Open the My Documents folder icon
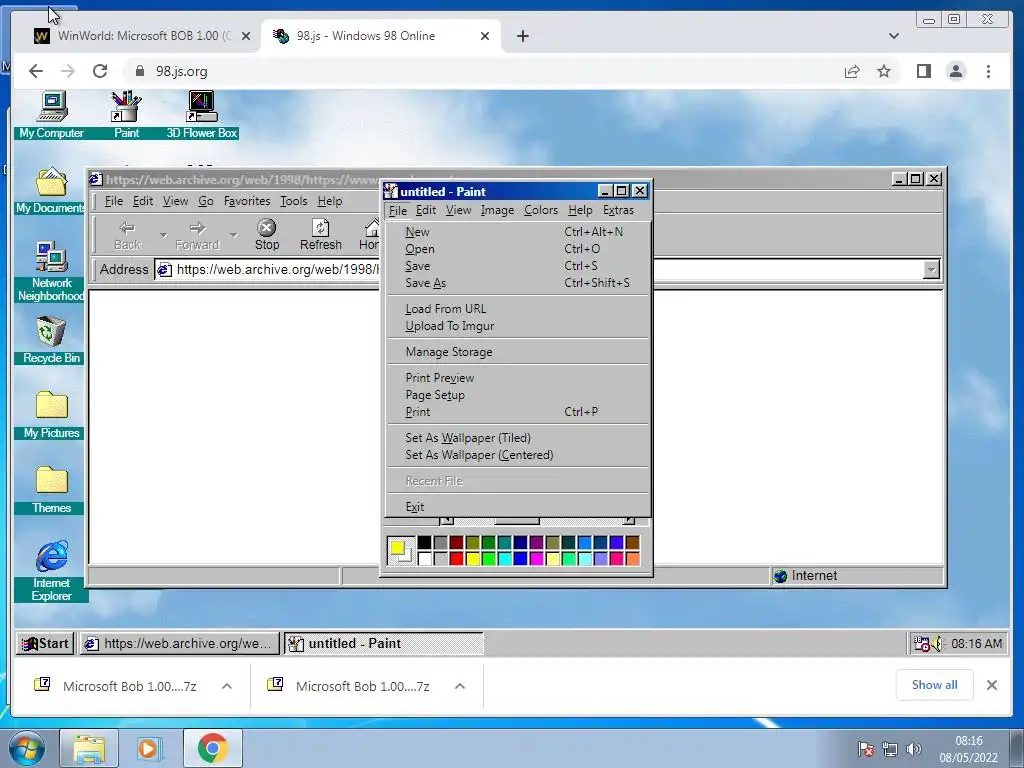The height and width of the screenshot is (768, 1024). (x=51, y=190)
